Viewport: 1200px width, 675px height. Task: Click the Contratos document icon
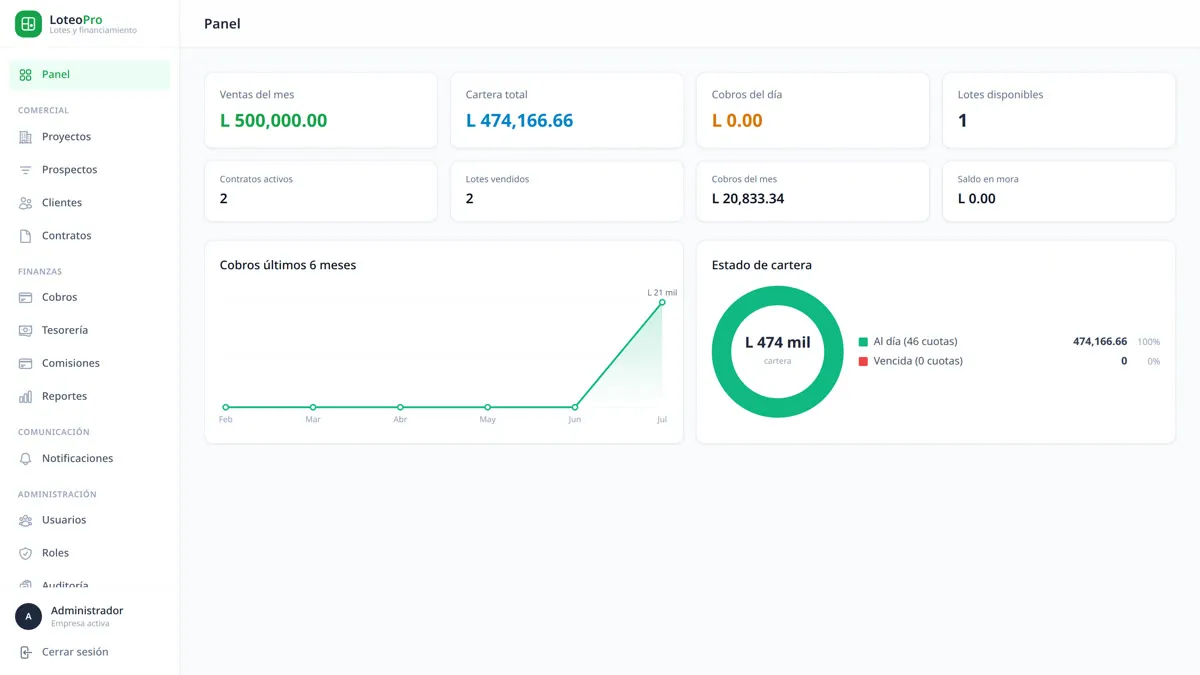[26, 236]
